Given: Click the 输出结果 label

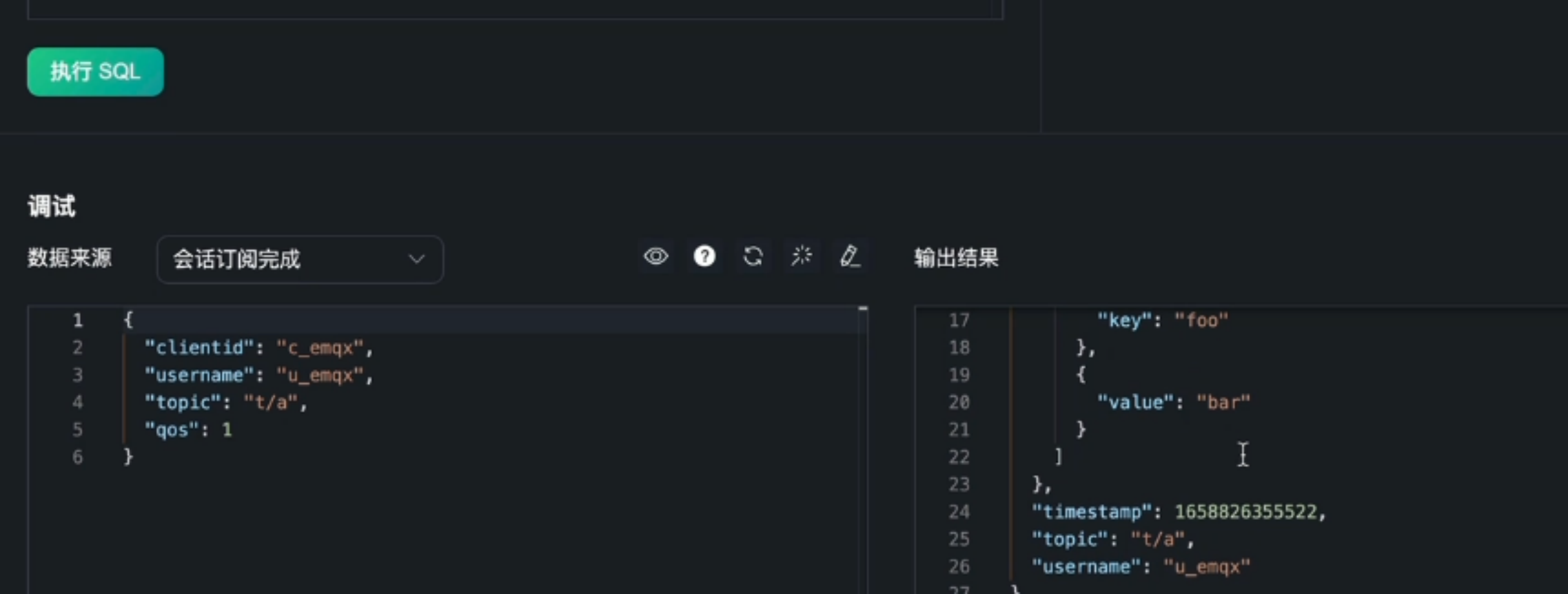Looking at the screenshot, I should pyautogui.click(x=956, y=257).
